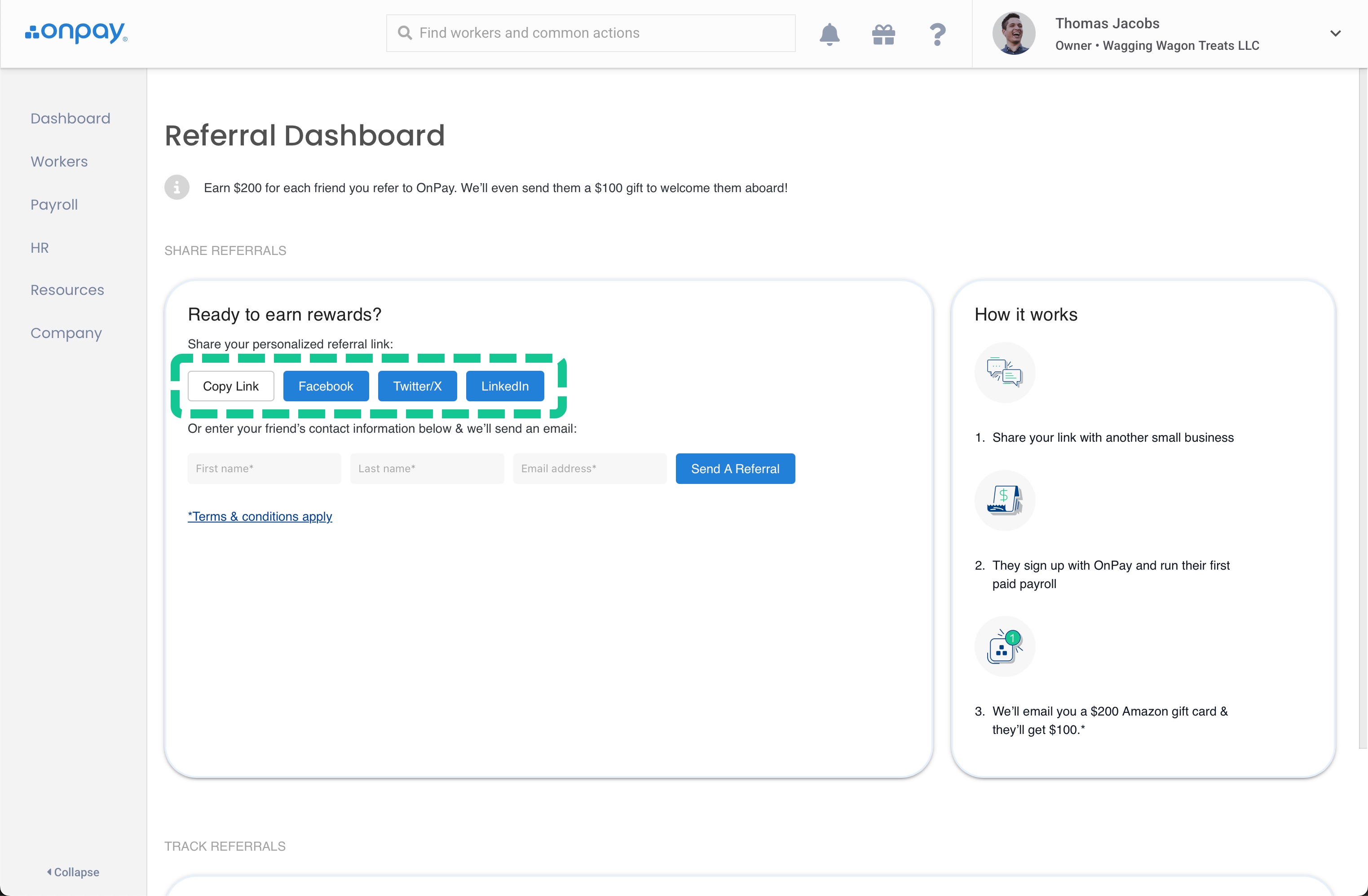Viewport: 1368px width, 896px height.
Task: Go to Workers in sidebar
Action: (x=59, y=162)
